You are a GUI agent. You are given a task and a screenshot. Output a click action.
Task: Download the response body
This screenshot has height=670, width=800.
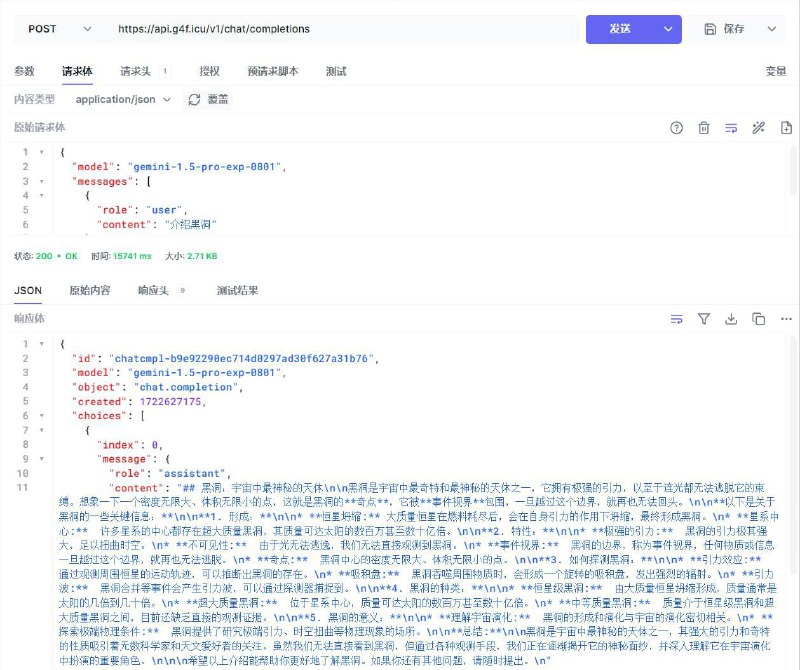point(731,319)
